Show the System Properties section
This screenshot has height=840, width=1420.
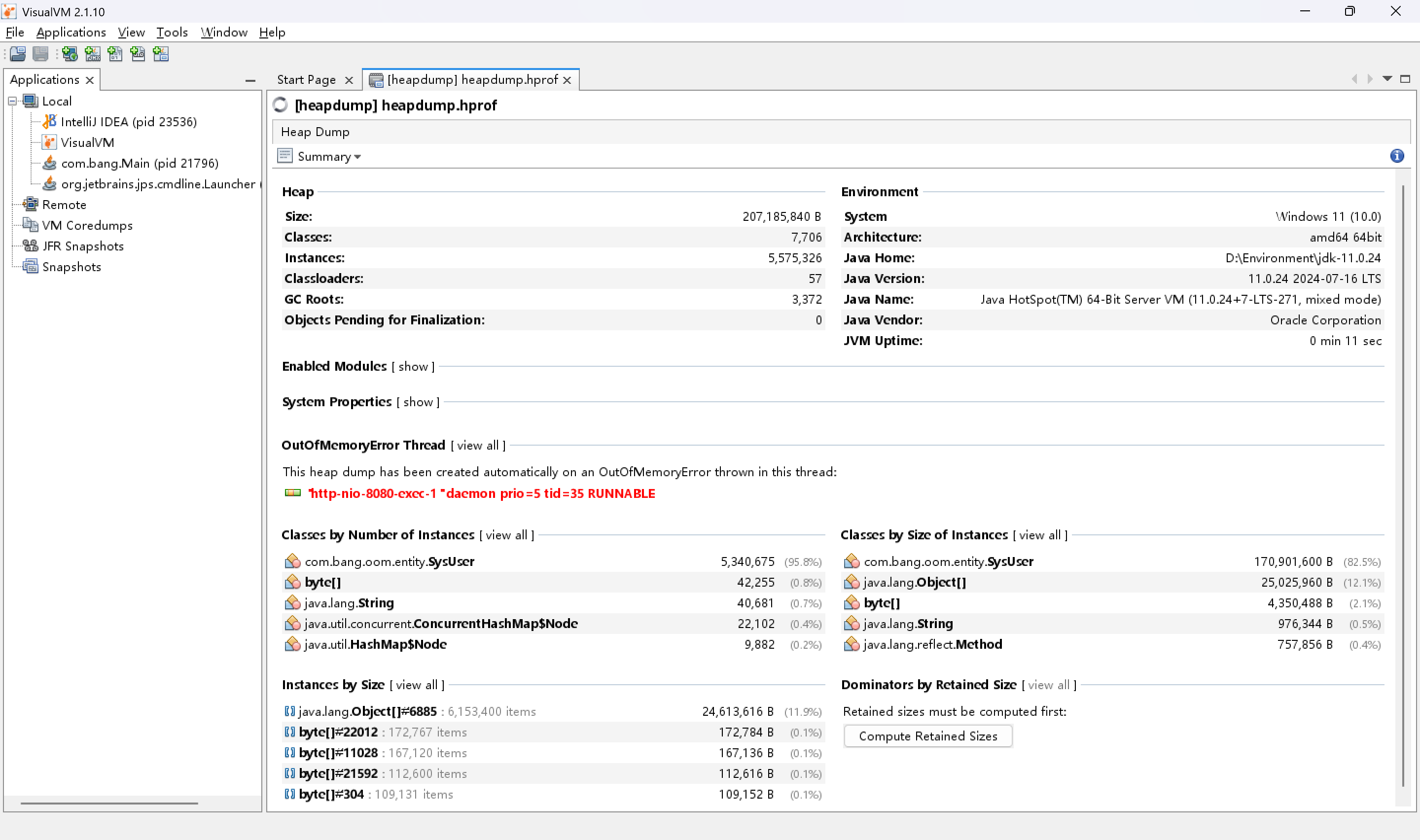point(418,402)
